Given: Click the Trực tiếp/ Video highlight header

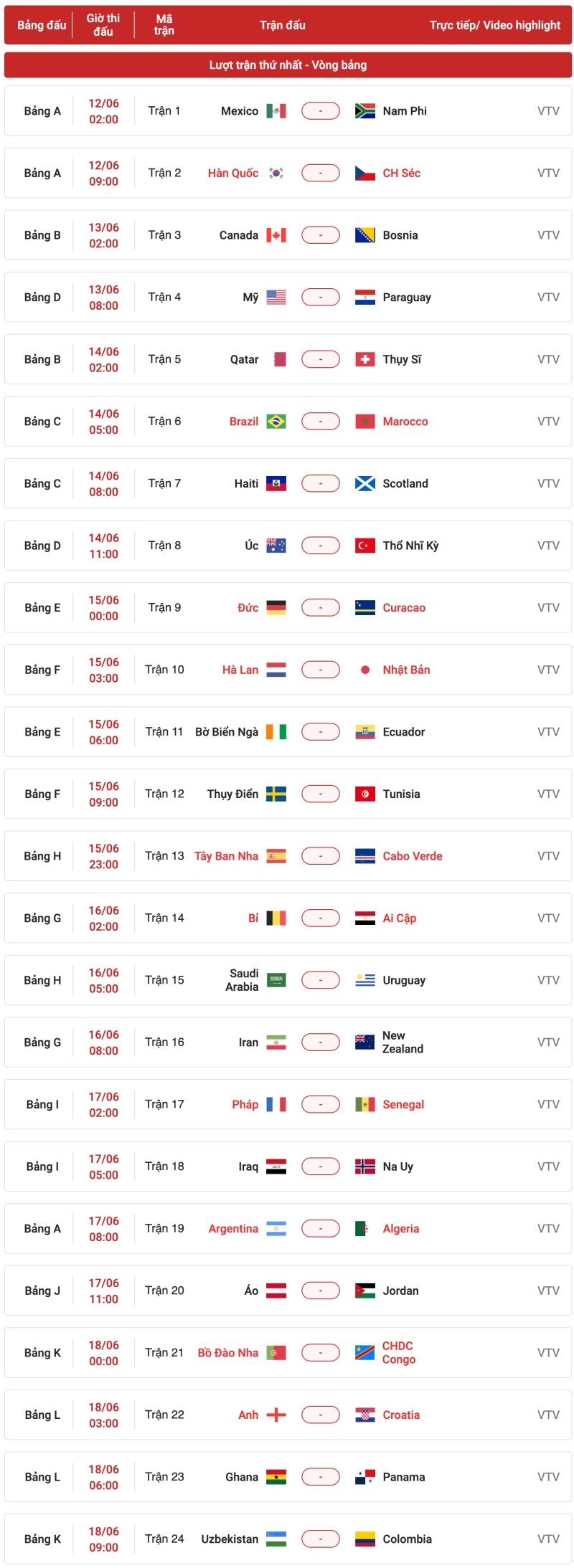Looking at the screenshot, I should (494, 25).
